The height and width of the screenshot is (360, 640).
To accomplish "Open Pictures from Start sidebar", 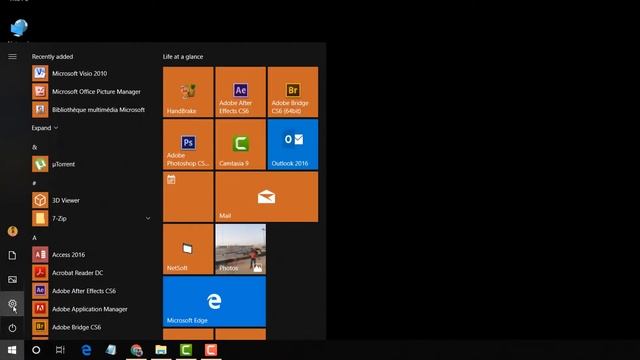I will point(12,280).
